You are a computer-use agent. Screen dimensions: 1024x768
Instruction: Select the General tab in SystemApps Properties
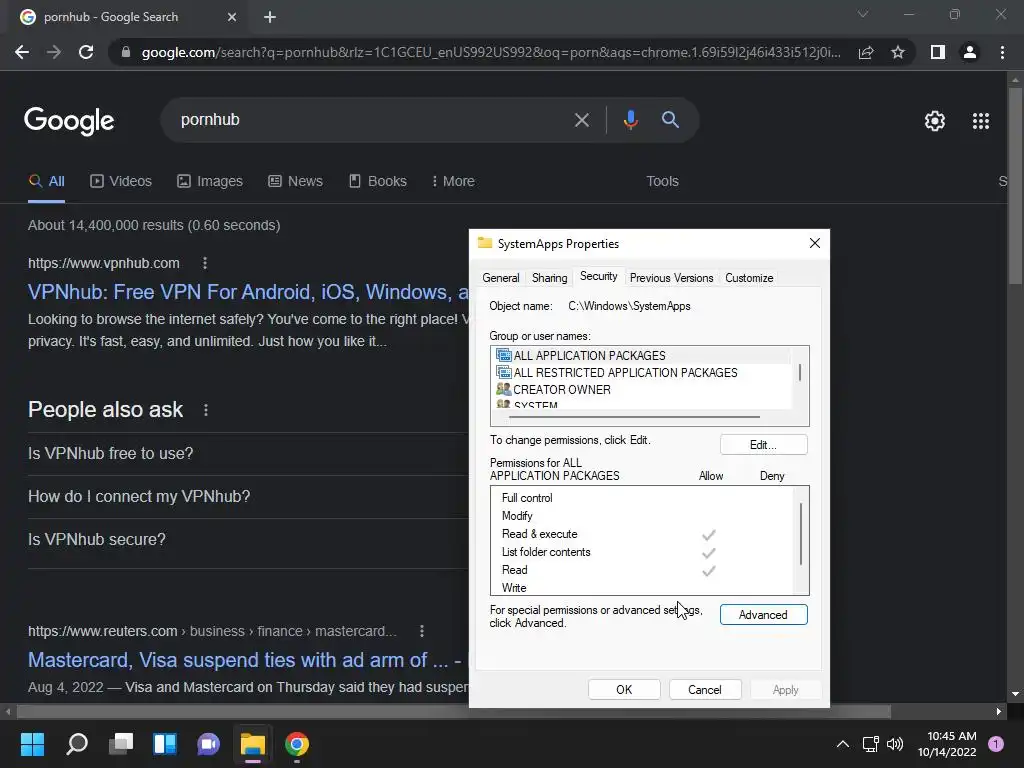[x=500, y=278]
